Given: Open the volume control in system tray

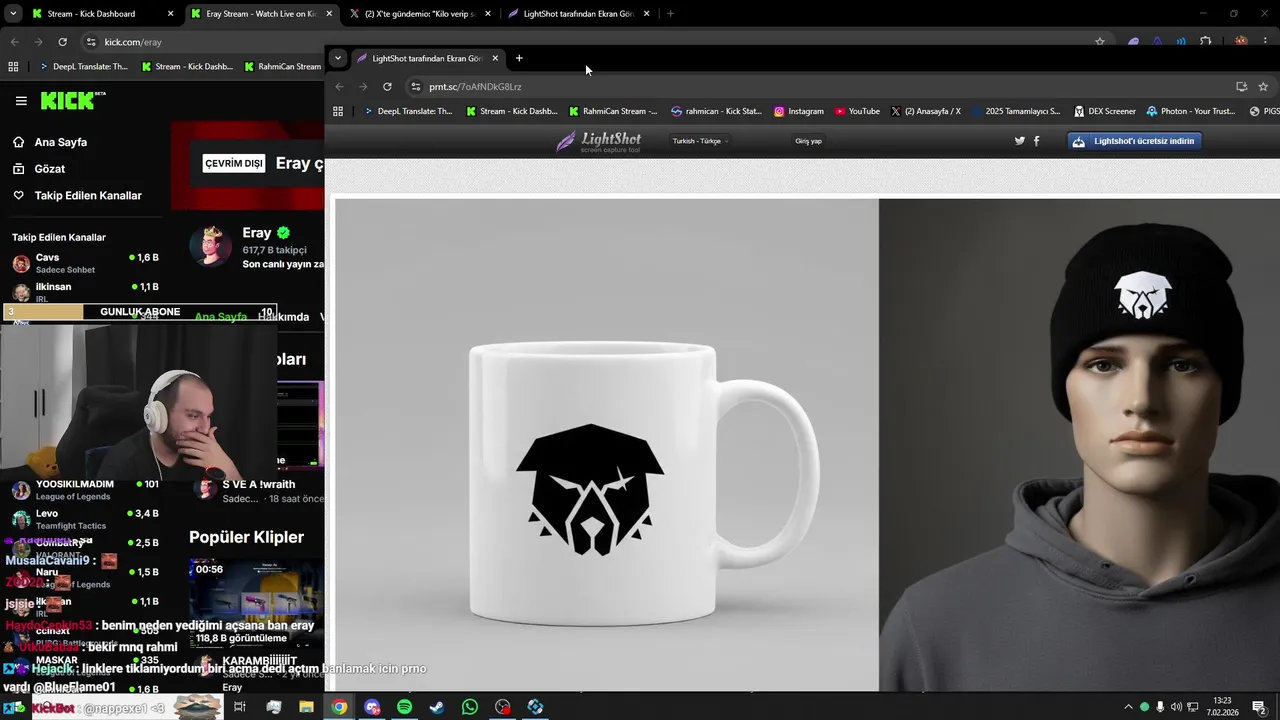Looking at the screenshot, I should [1176, 707].
